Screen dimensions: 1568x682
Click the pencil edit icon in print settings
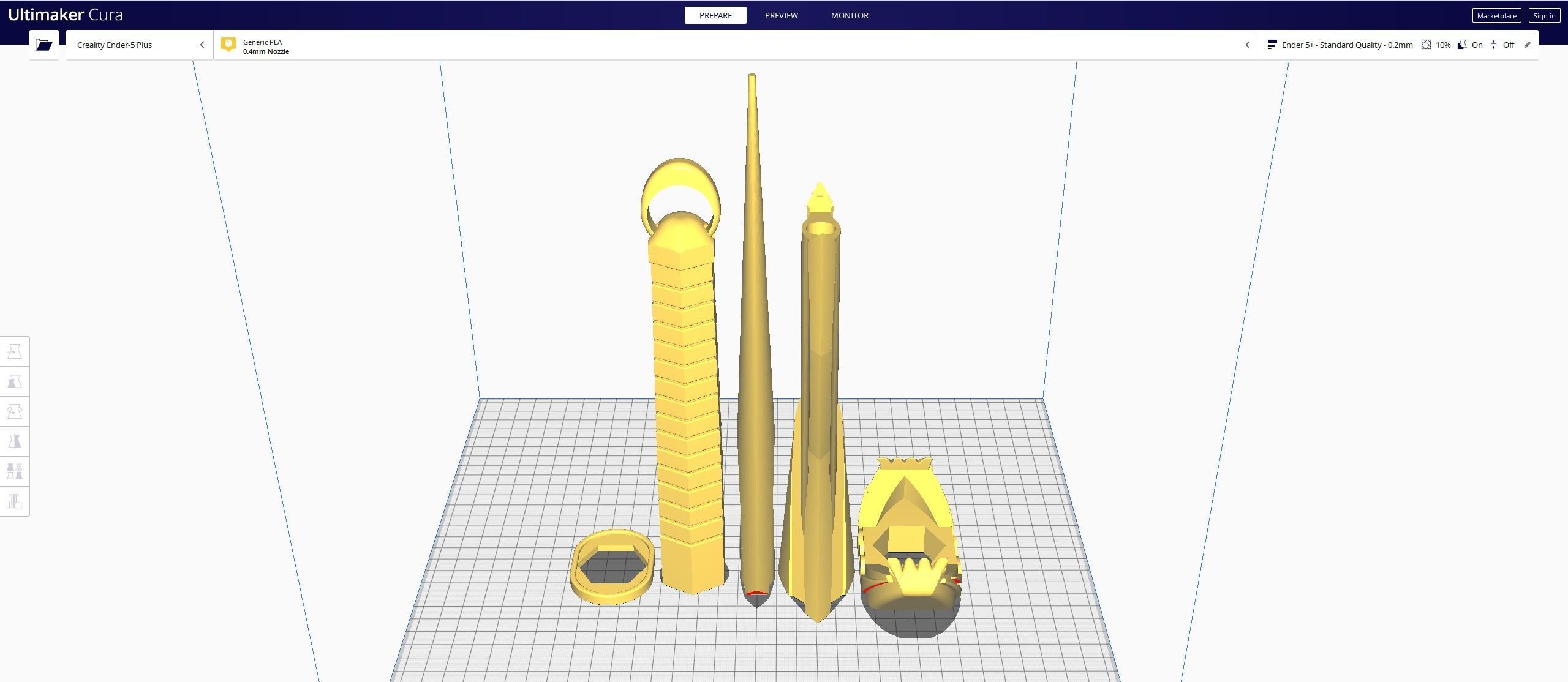click(1528, 45)
